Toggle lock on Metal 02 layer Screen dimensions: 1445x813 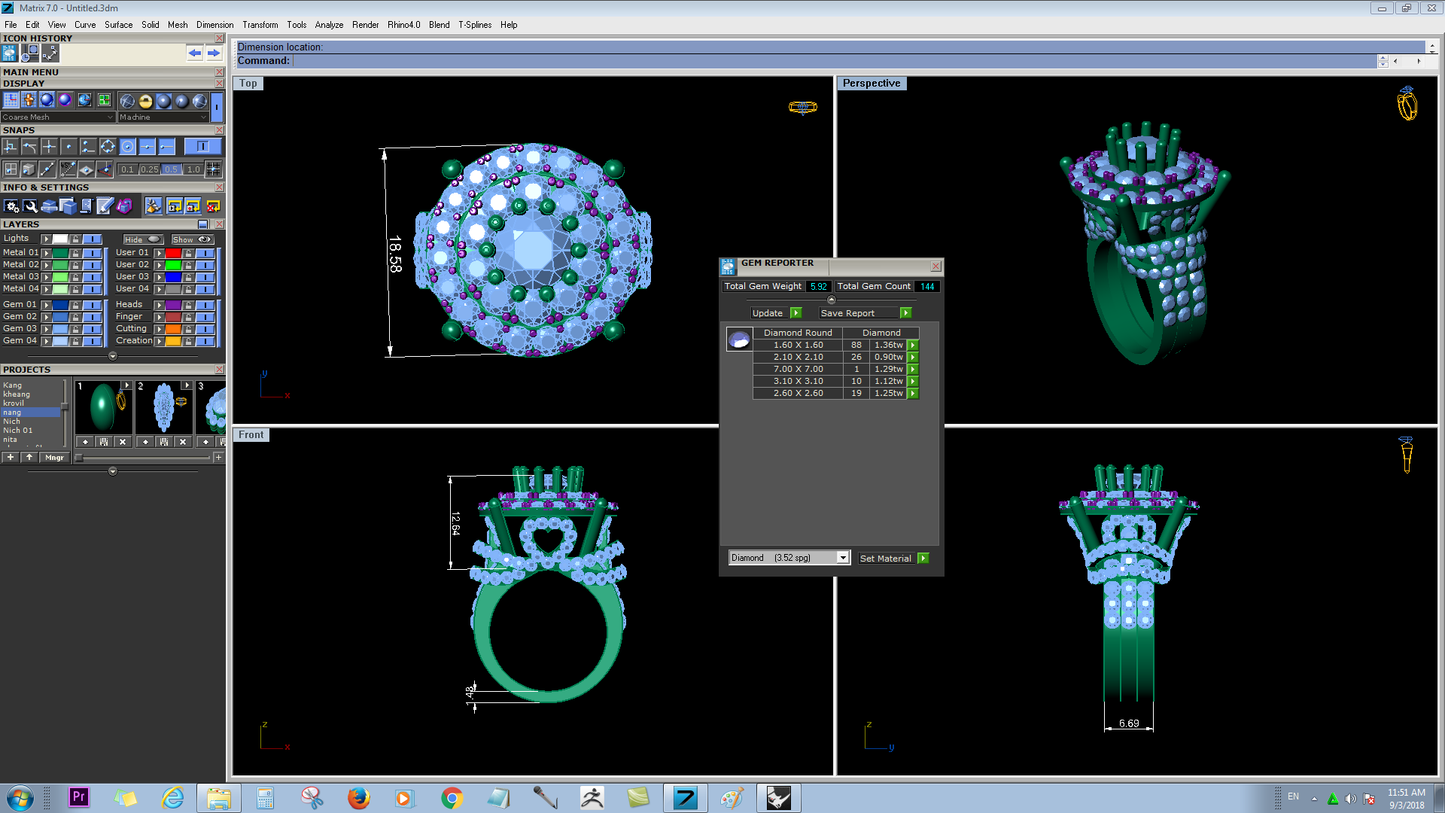point(75,265)
